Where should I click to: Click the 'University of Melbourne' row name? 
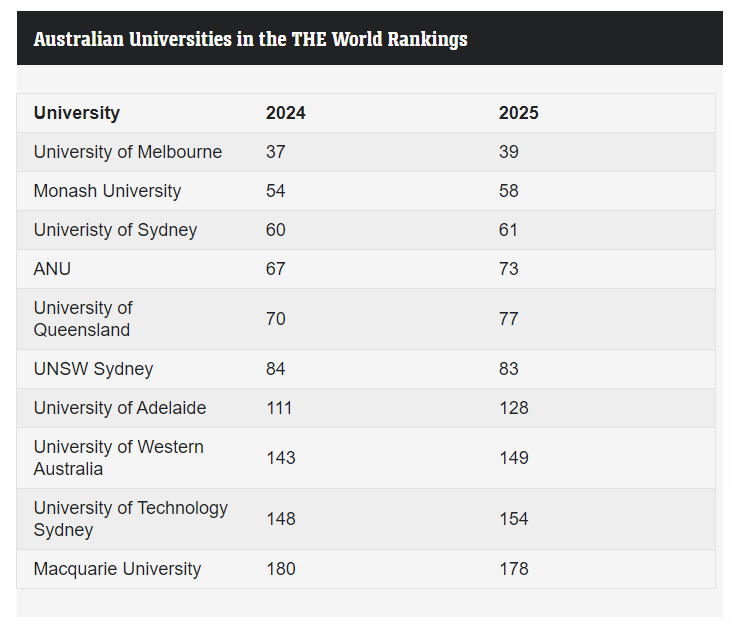coord(128,152)
